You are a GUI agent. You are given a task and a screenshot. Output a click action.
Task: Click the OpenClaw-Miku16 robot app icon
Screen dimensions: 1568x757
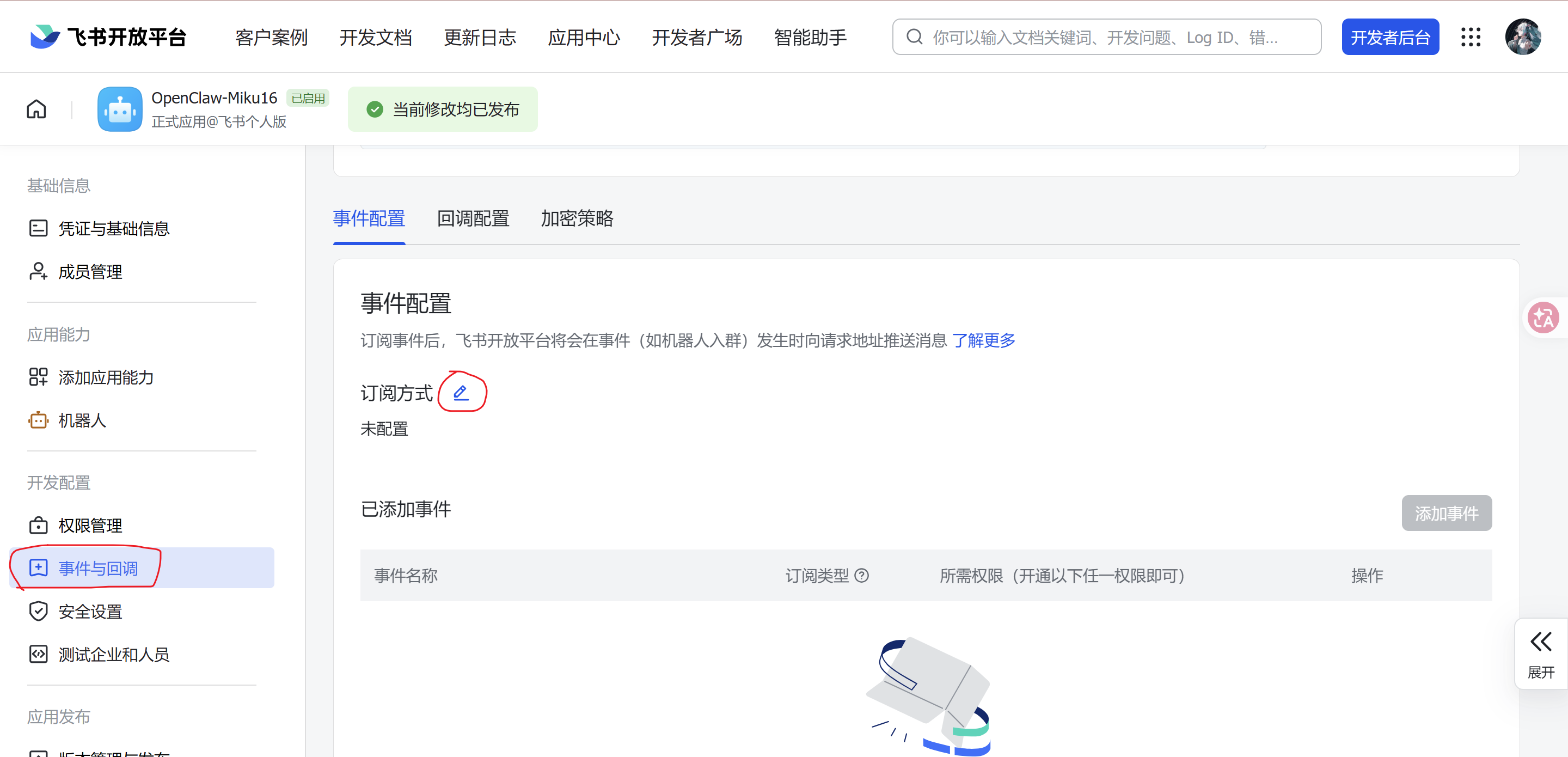[x=120, y=109]
